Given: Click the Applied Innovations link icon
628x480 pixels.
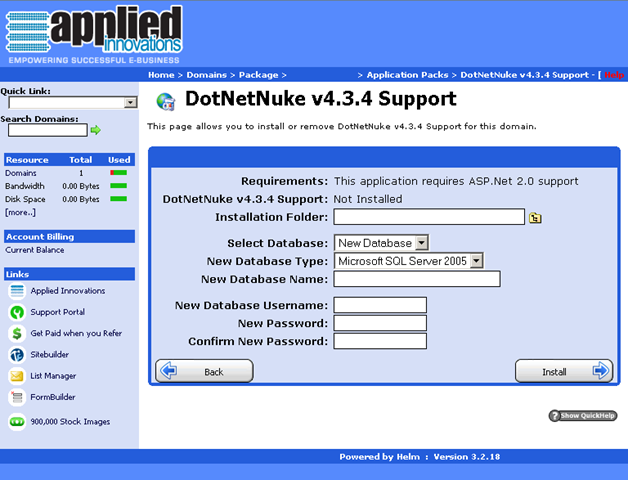Looking at the screenshot, I should coord(16,291).
